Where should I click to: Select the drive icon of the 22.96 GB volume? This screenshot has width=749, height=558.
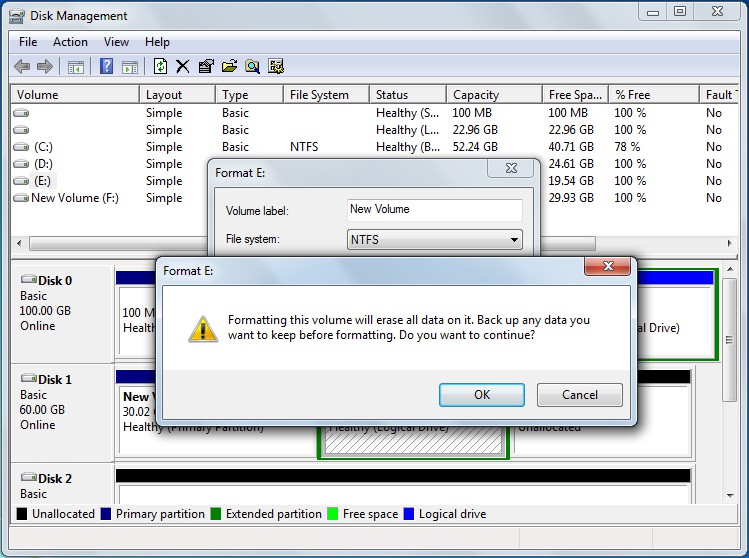pos(21,130)
